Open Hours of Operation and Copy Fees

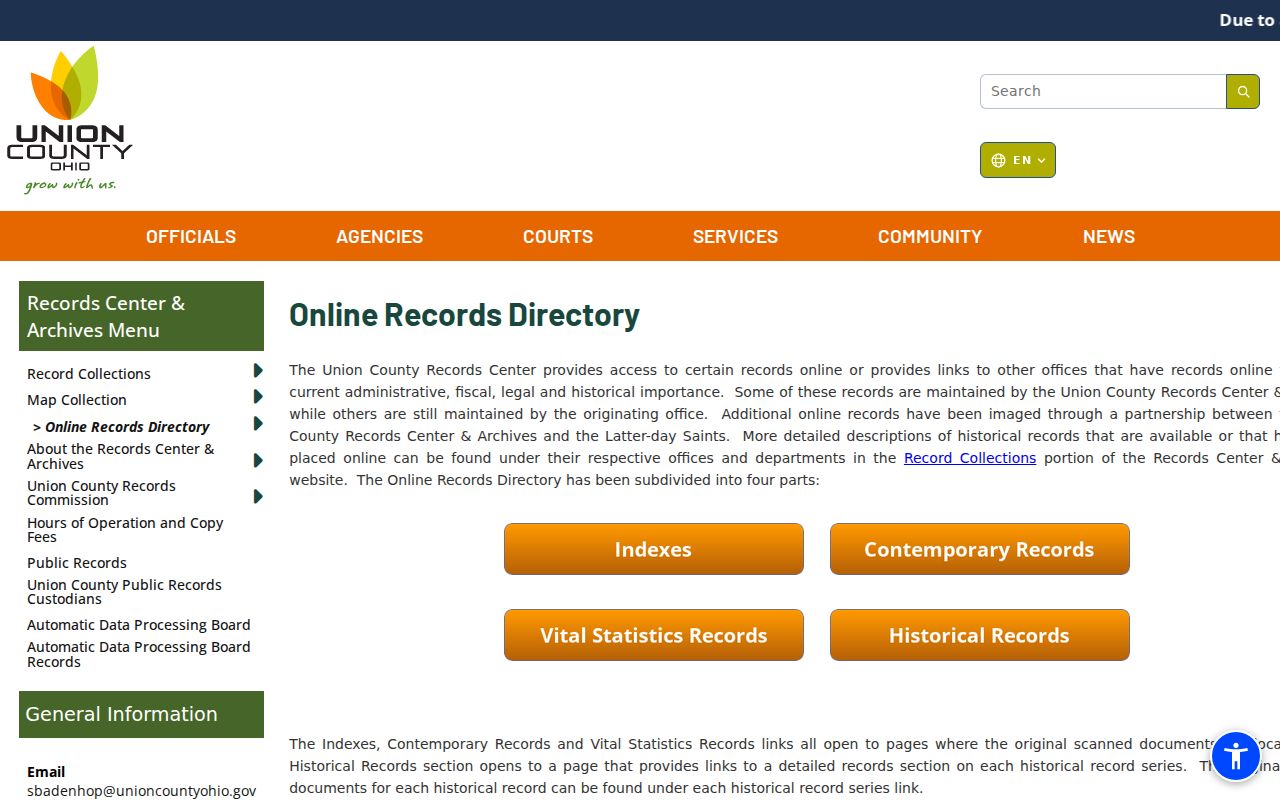pos(125,530)
